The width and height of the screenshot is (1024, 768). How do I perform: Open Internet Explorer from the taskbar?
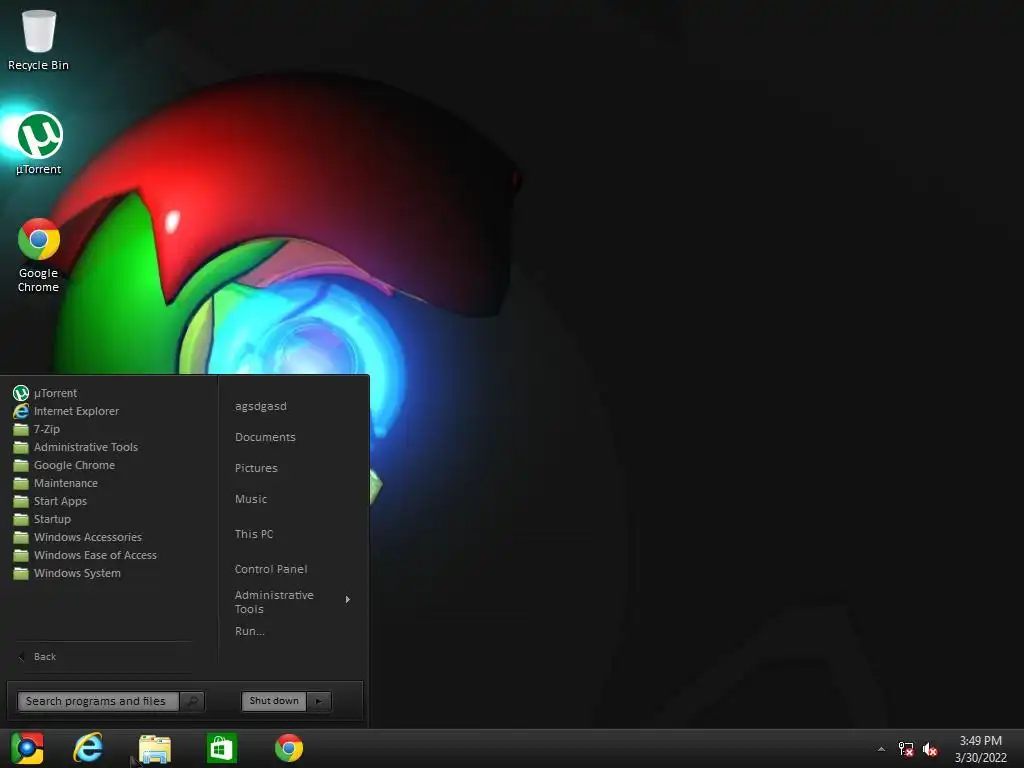tap(88, 748)
